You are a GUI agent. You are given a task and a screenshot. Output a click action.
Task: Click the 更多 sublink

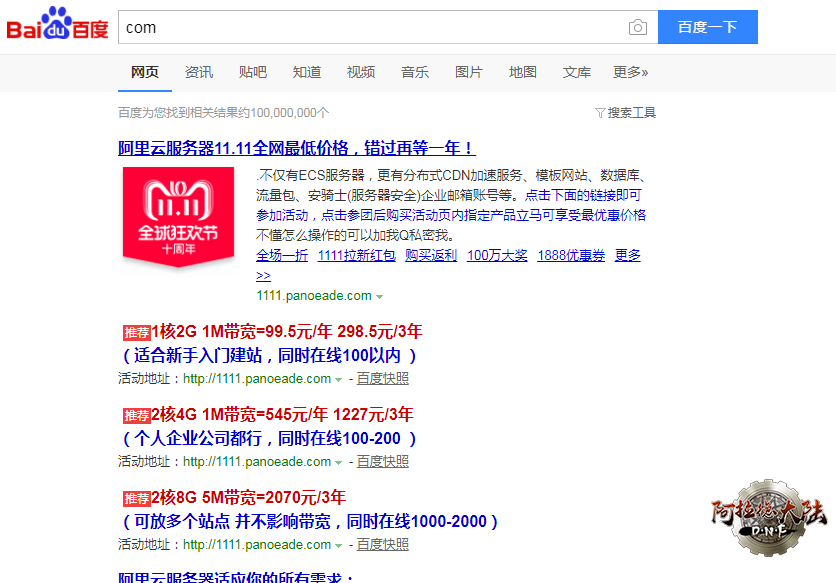click(x=628, y=255)
